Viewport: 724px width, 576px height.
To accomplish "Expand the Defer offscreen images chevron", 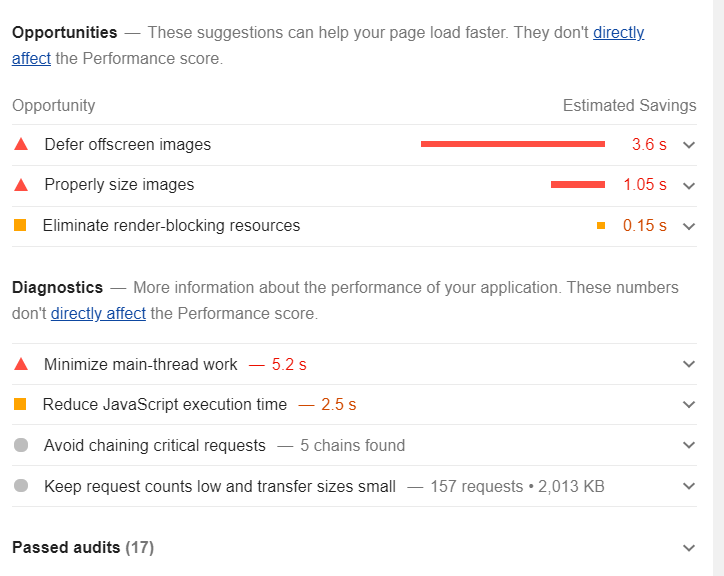I will pos(689,145).
